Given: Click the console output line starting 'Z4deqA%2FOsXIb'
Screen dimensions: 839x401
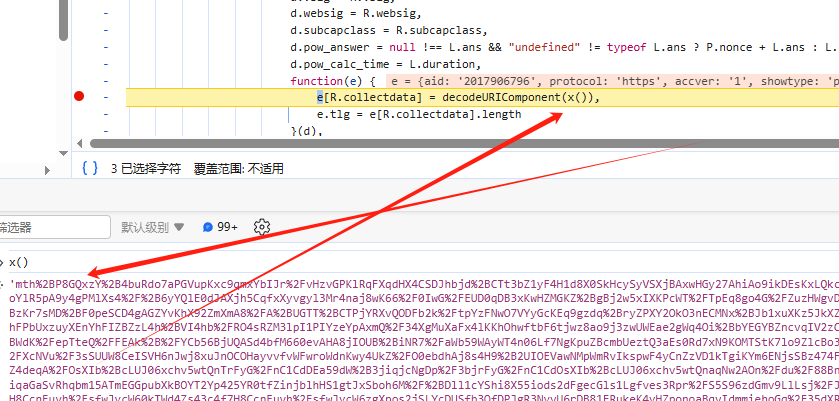Looking at the screenshot, I should click(x=424, y=370).
